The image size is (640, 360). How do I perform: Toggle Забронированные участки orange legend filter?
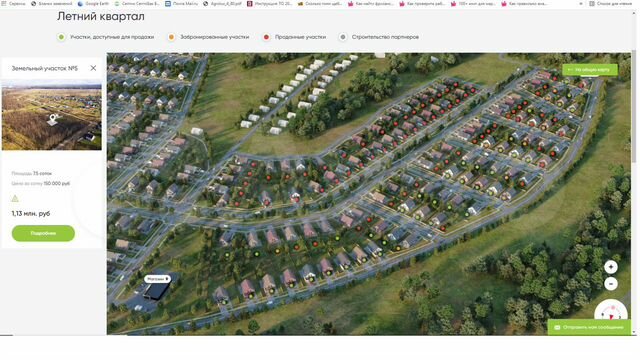(209, 37)
